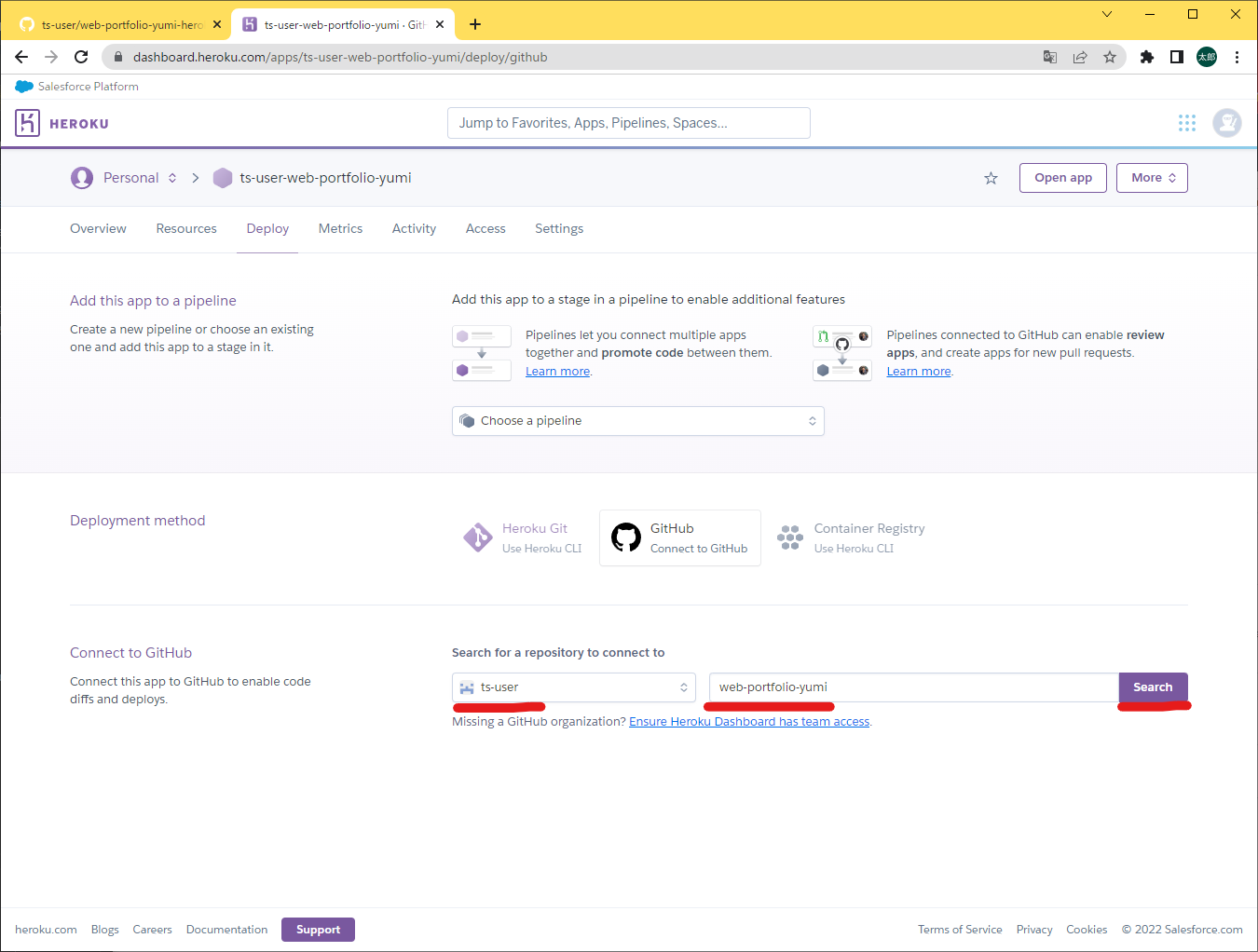Open Ensure Heroku Dashboard has team access link
The width and height of the screenshot is (1258, 952).
tap(749, 722)
